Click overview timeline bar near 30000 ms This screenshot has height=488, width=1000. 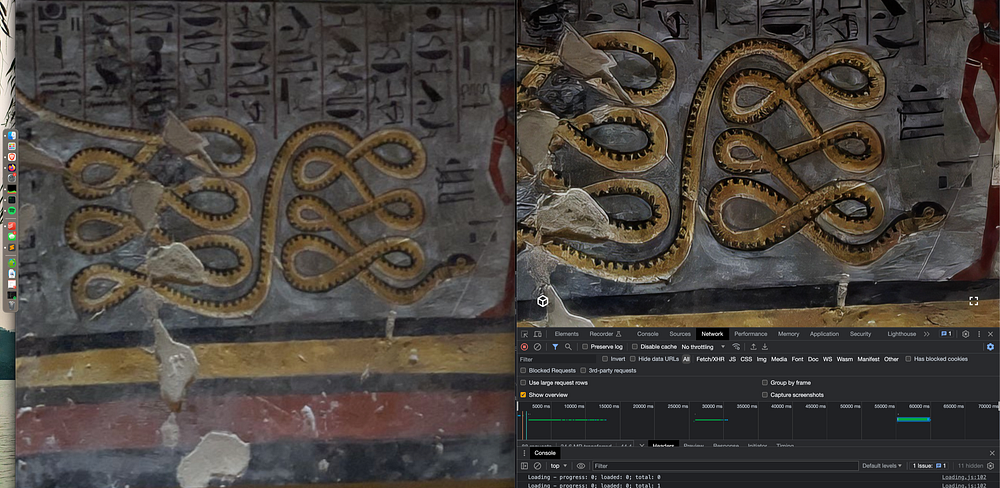pos(711,420)
